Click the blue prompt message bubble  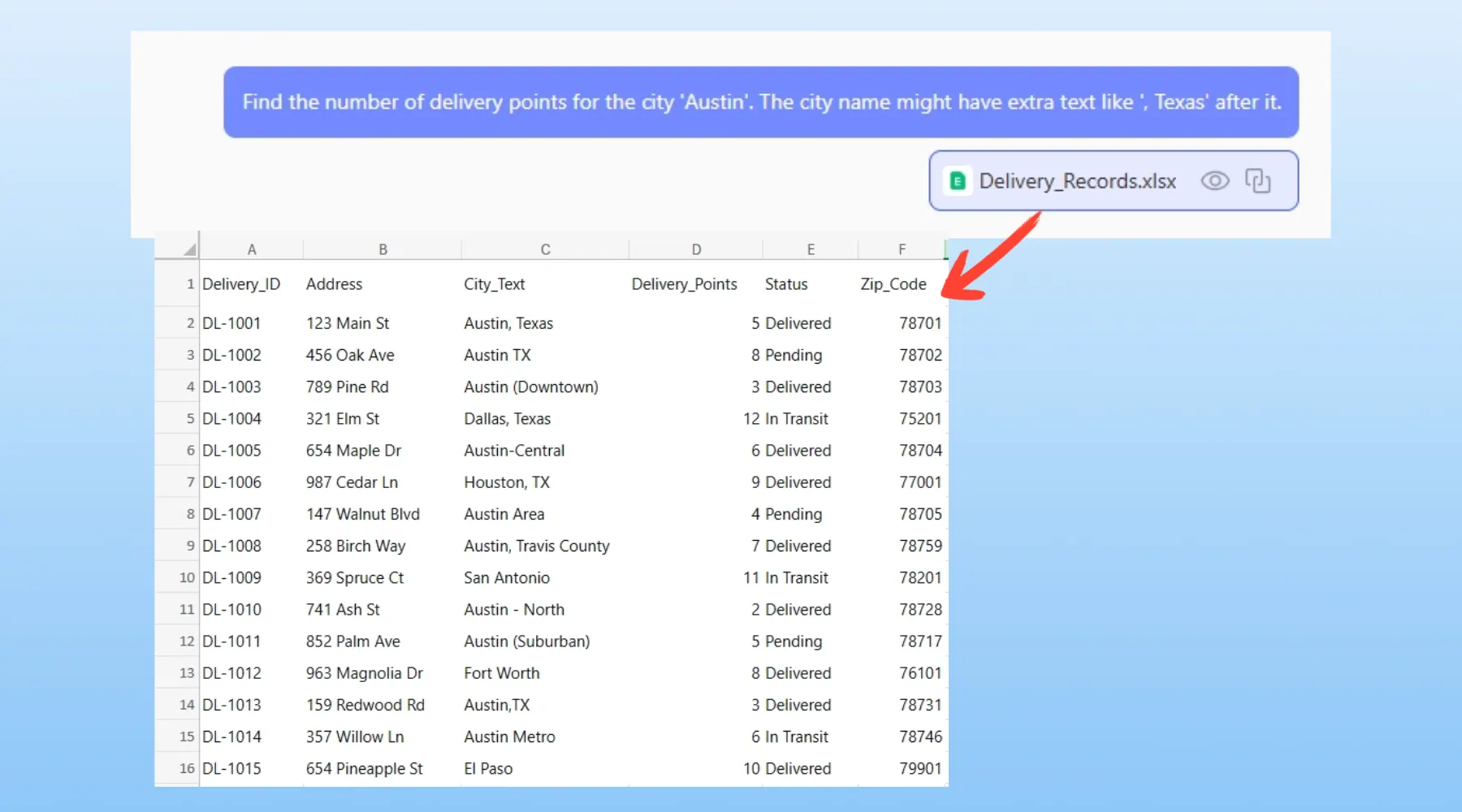coord(761,102)
